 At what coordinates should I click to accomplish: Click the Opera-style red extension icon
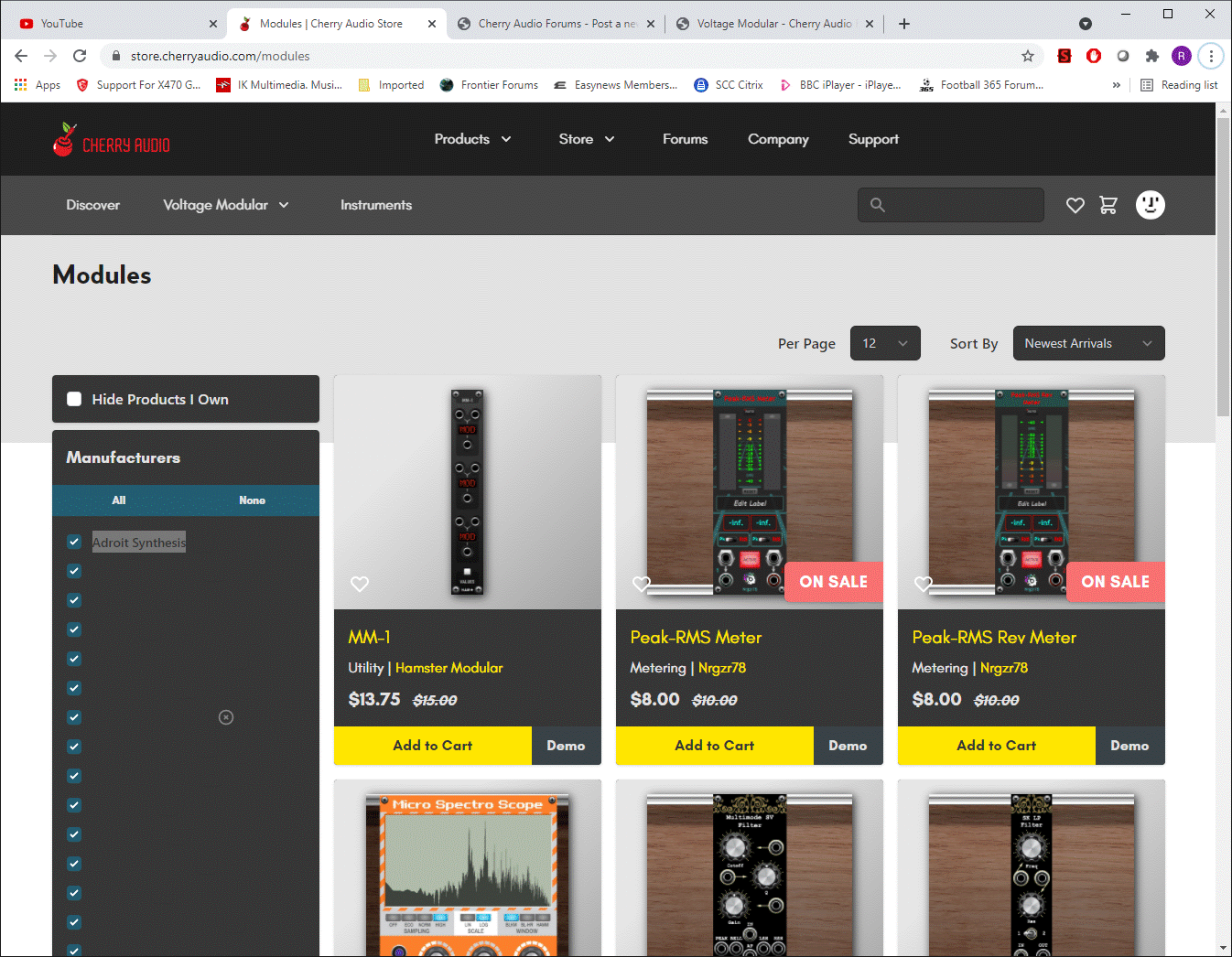click(x=1094, y=56)
